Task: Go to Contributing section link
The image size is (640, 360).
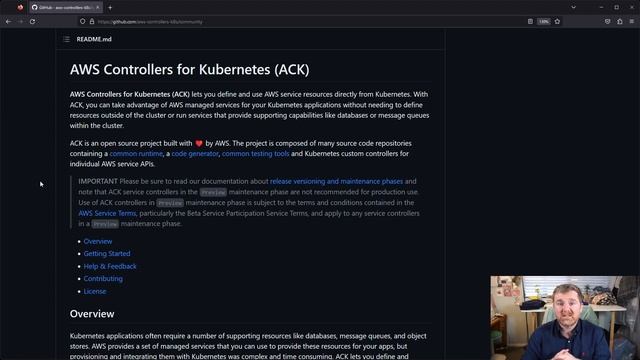Action: 103,278
